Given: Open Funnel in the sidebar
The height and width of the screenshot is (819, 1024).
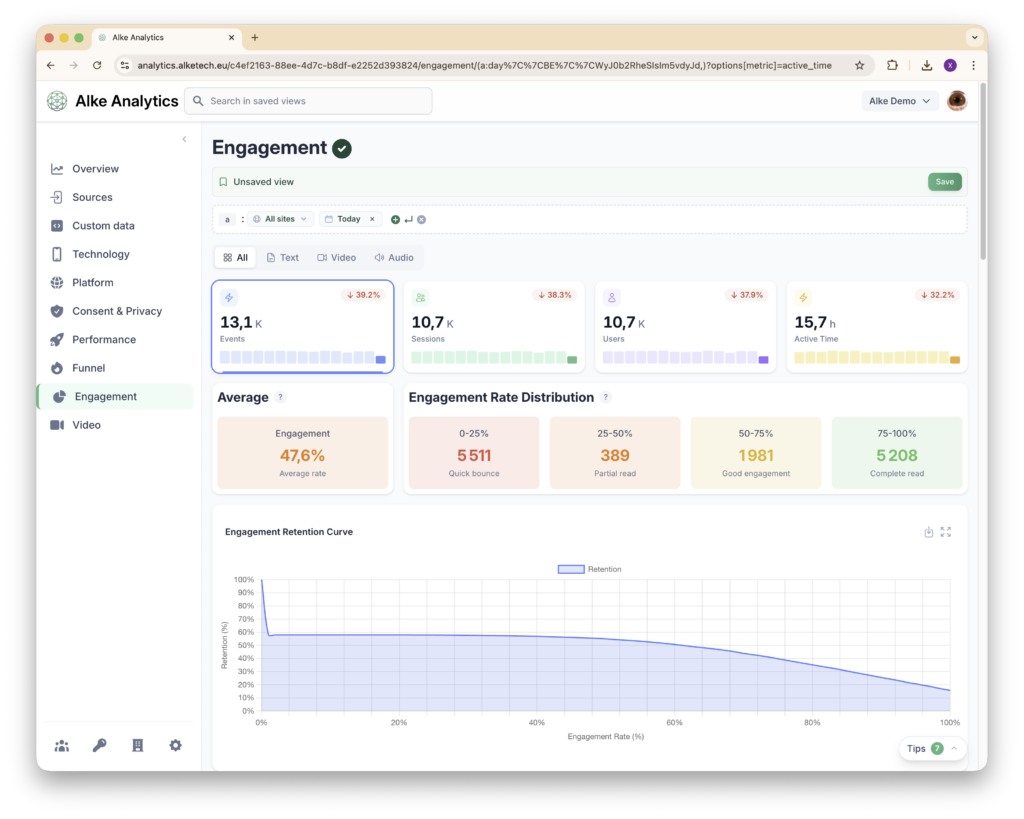Looking at the screenshot, I should pyautogui.click(x=88, y=368).
